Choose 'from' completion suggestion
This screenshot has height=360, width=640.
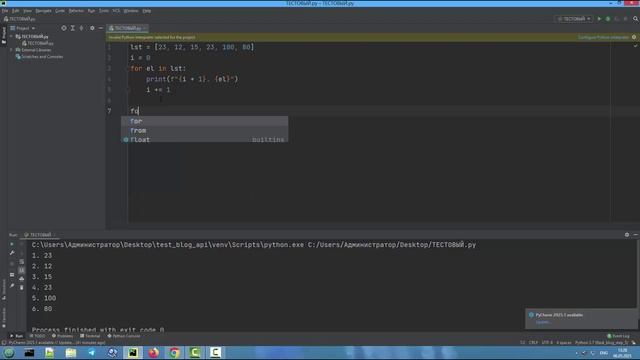pyautogui.click(x=204, y=131)
